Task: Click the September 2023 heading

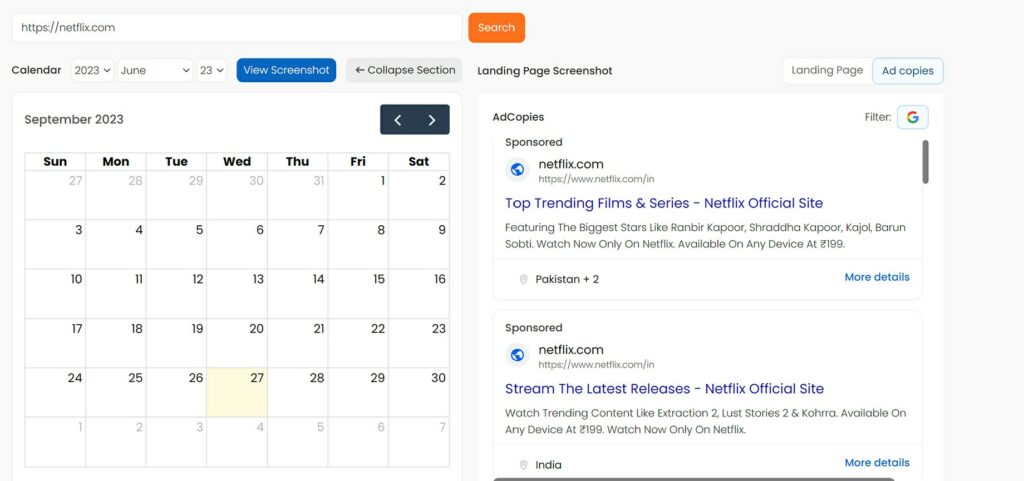Action: click(74, 119)
